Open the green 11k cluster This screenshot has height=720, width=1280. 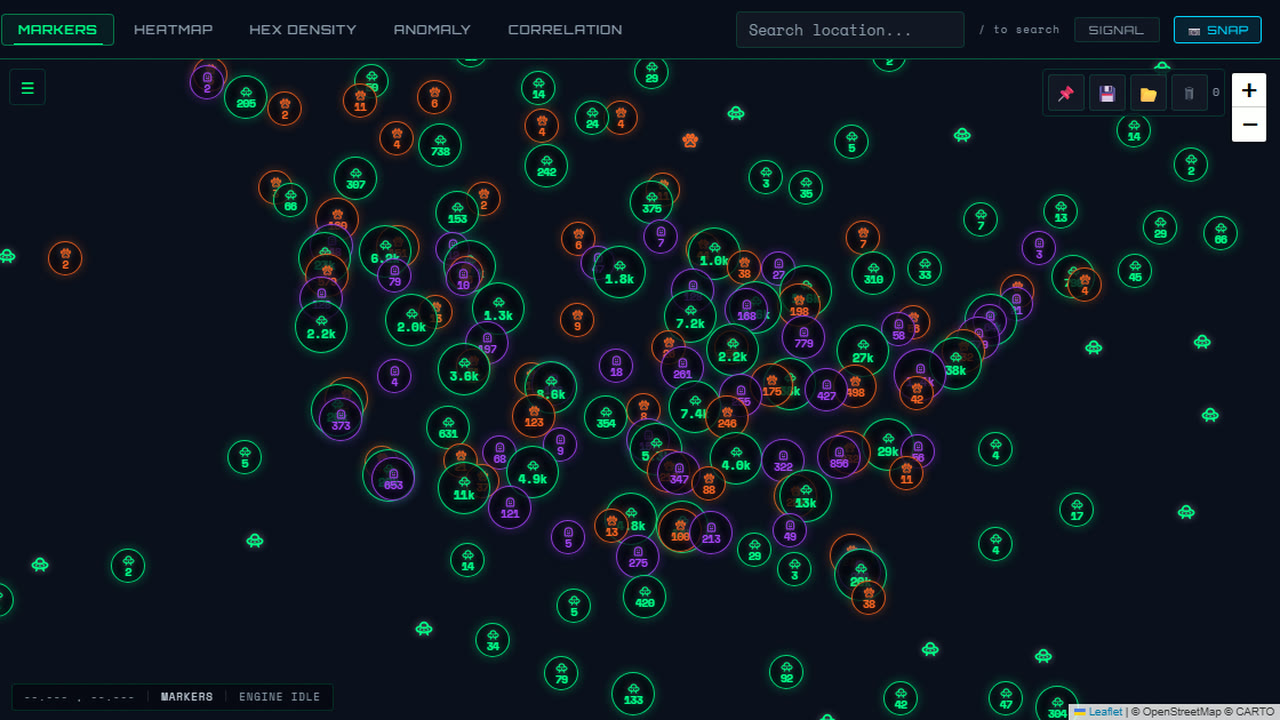click(x=464, y=488)
